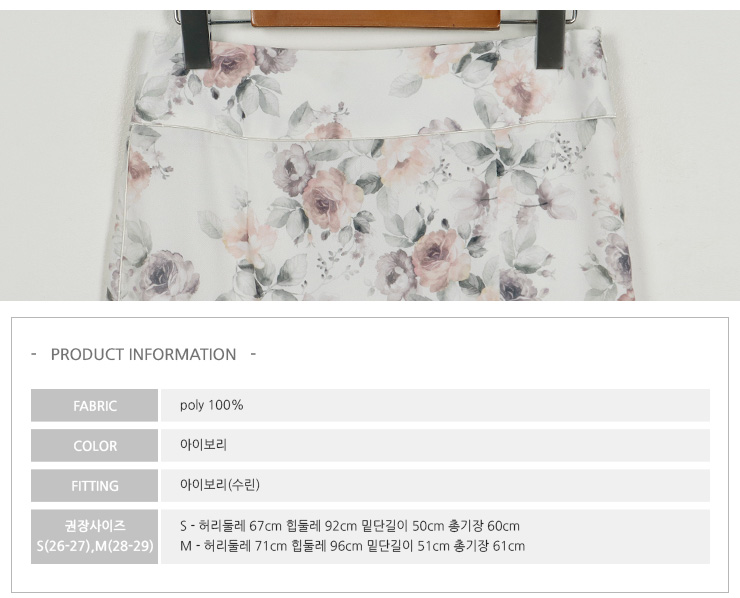
Task: Select the COLOR label cell
Action: click(x=94, y=446)
